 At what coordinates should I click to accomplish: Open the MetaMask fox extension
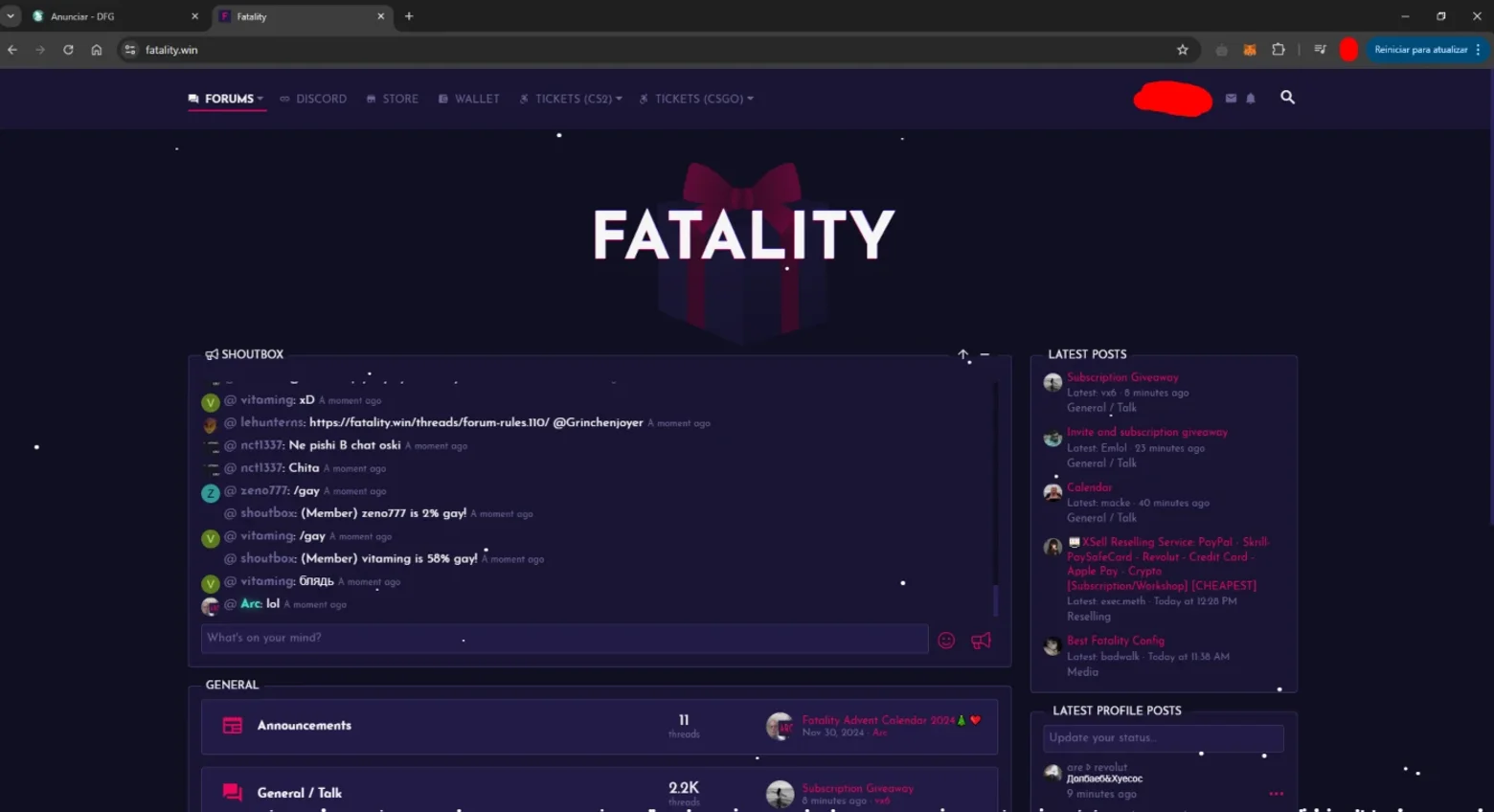coord(1250,50)
